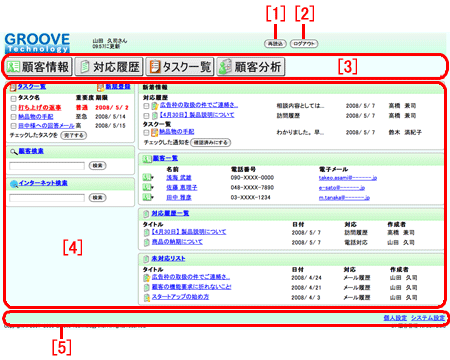The height and width of the screenshot is (360, 450).
Task: Click the globe icon beside インターネット検索
Action: [x=14, y=184]
